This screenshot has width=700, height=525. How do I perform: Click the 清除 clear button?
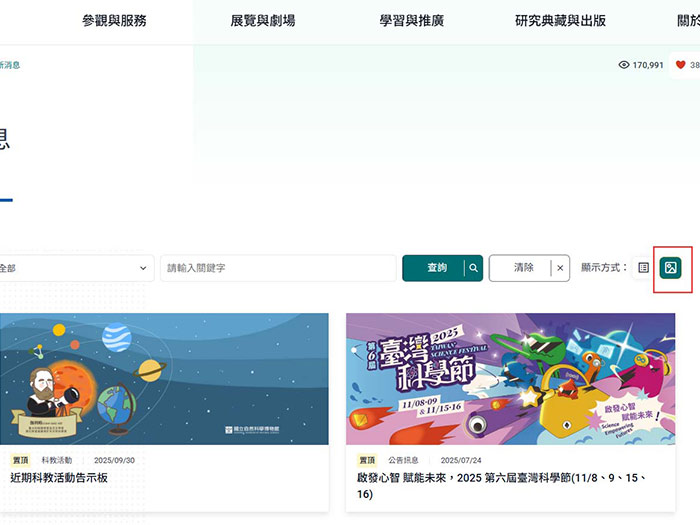(523, 268)
